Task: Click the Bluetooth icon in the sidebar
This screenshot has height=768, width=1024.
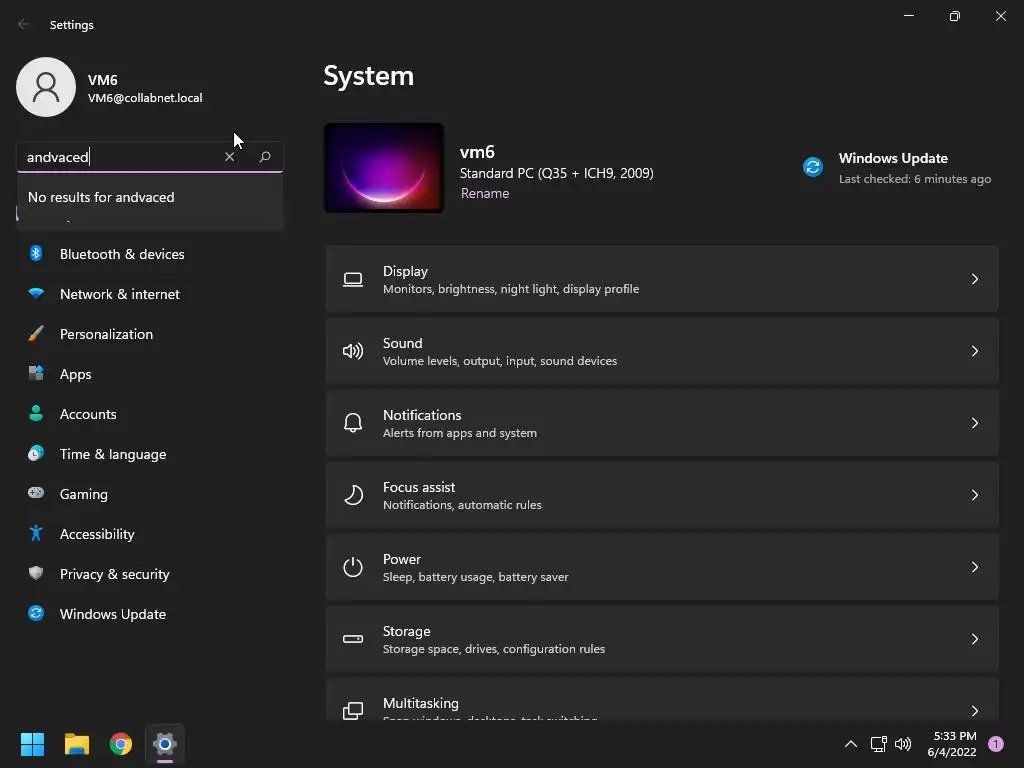Action: click(x=36, y=253)
